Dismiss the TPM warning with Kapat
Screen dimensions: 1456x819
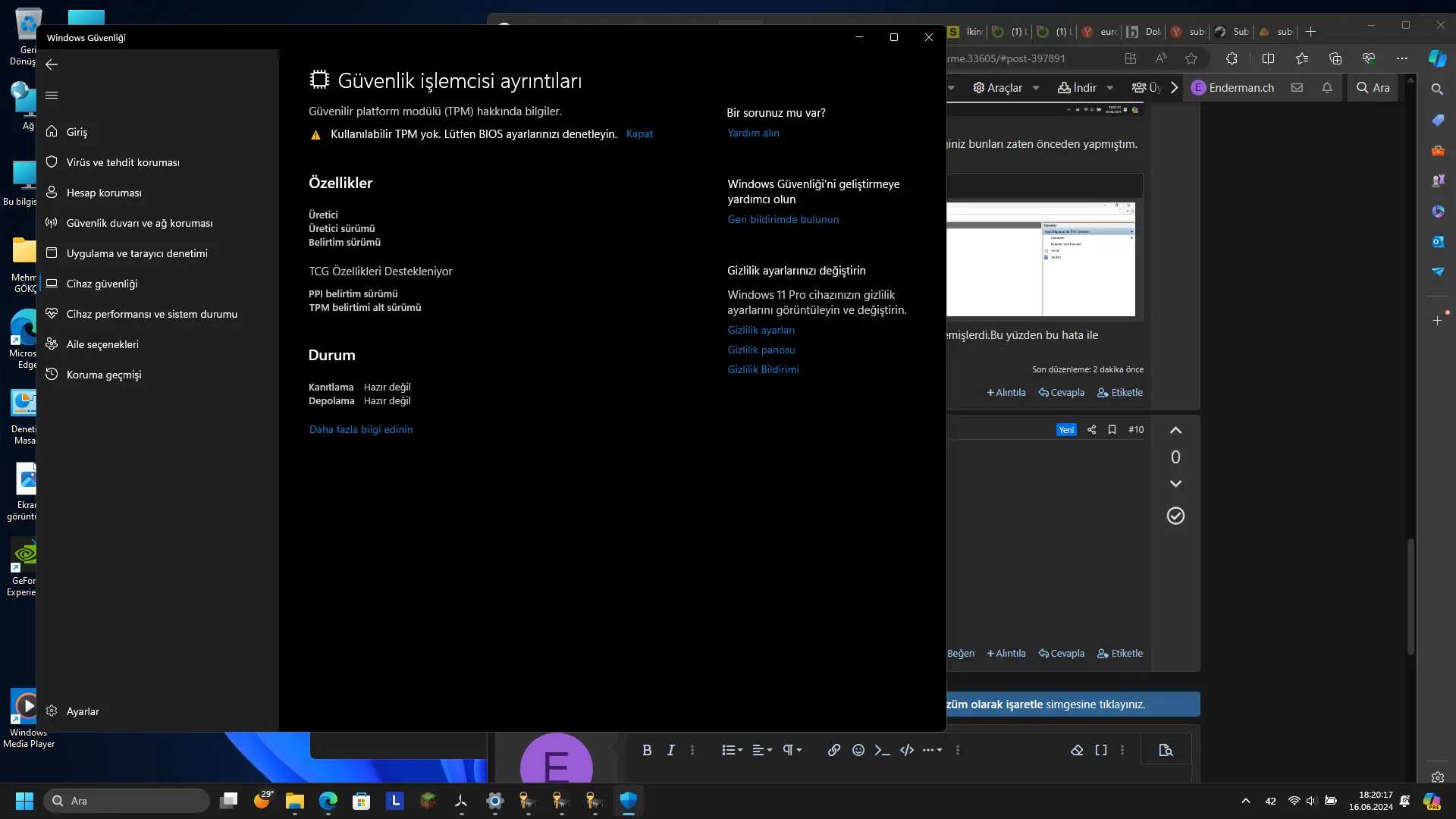pos(639,133)
